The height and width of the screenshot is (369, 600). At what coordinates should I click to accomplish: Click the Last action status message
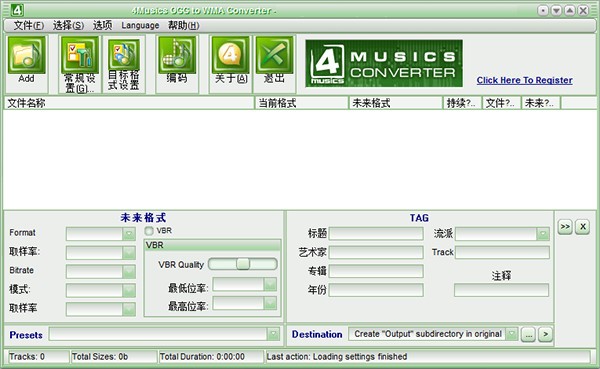[x=337, y=357]
